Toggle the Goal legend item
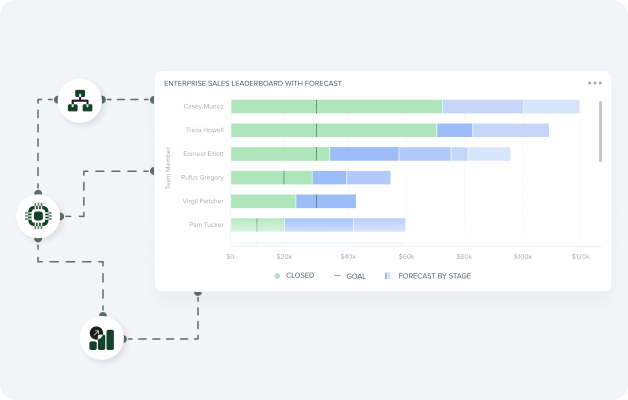Viewport: 628px width, 400px height. coord(350,275)
